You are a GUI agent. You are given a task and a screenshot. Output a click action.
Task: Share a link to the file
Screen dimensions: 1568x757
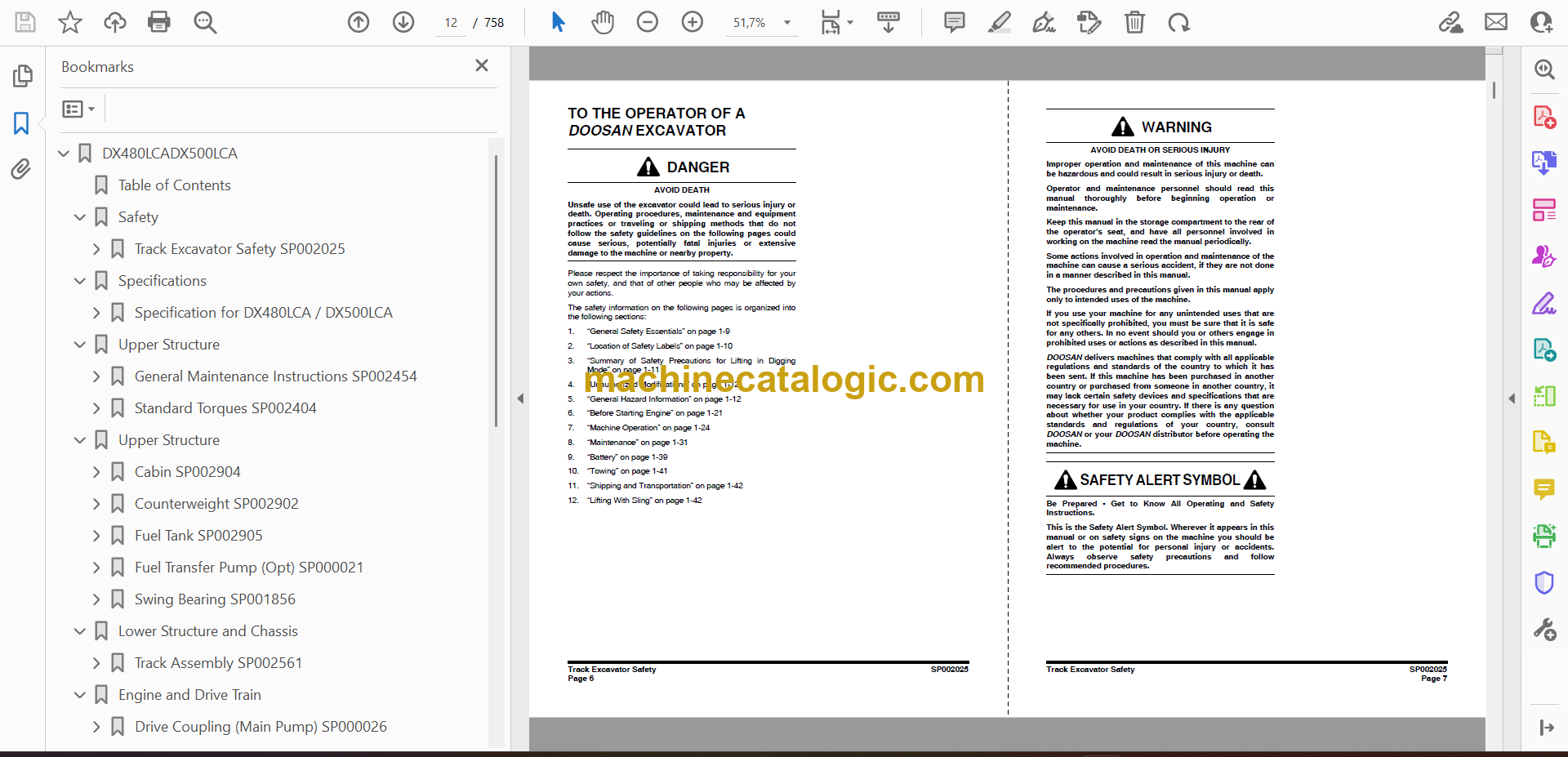pyautogui.click(x=1451, y=22)
